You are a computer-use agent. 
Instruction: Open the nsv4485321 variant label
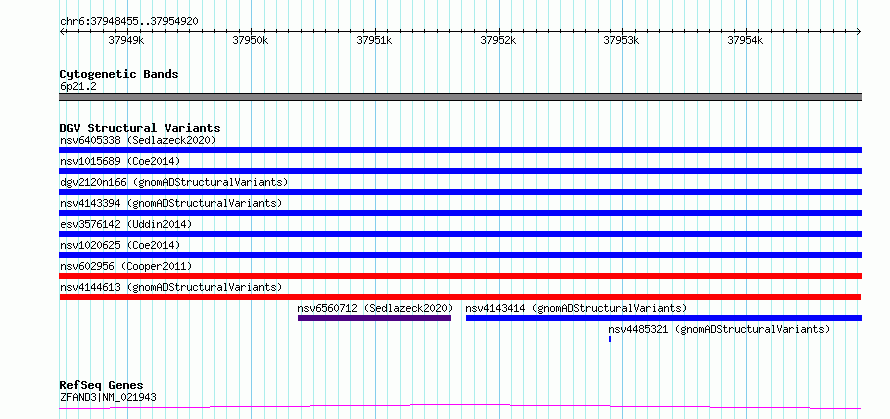tap(719, 329)
